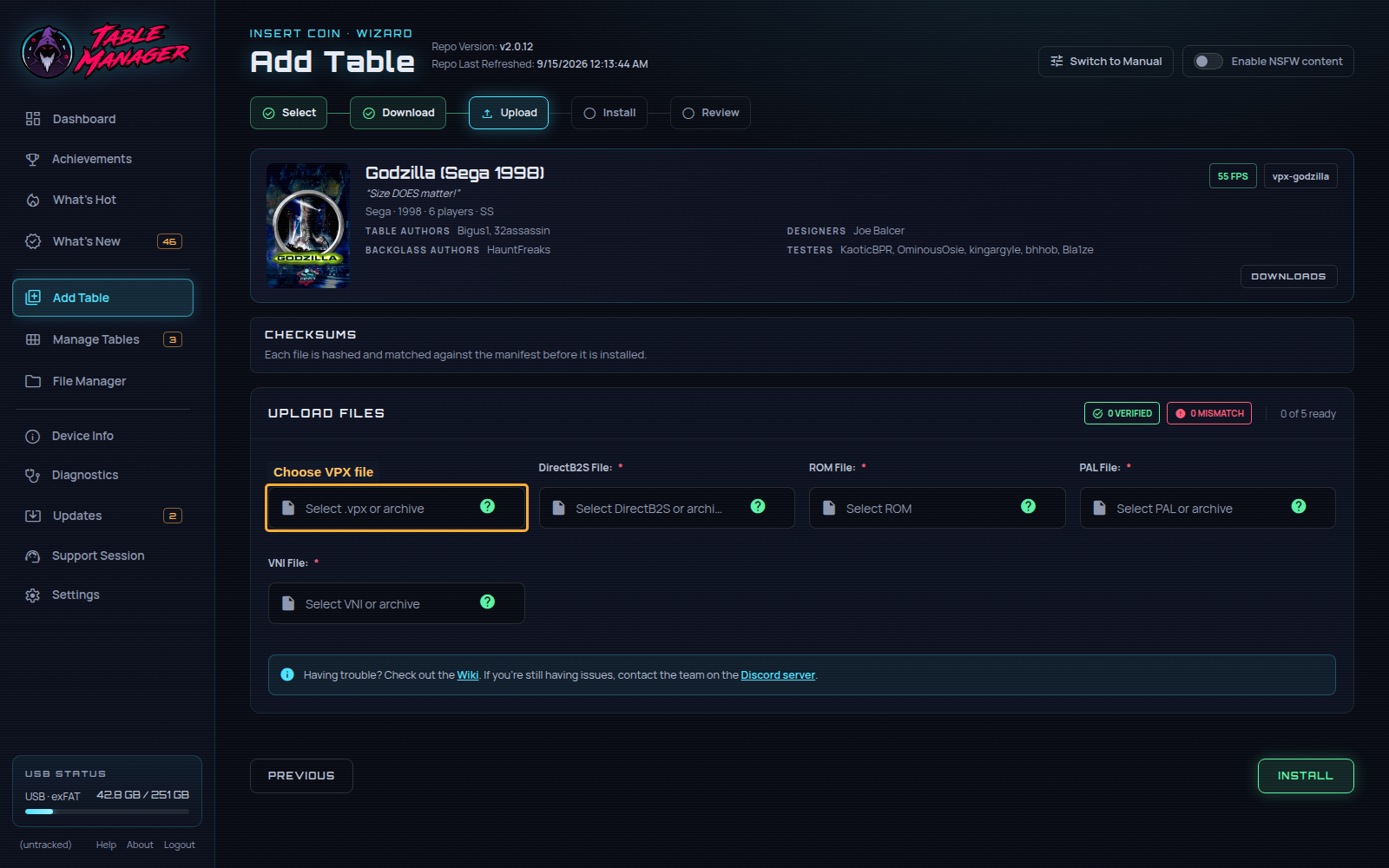Click the File Manager folder icon
Screen dimensions: 1389x868
[x=33, y=381]
